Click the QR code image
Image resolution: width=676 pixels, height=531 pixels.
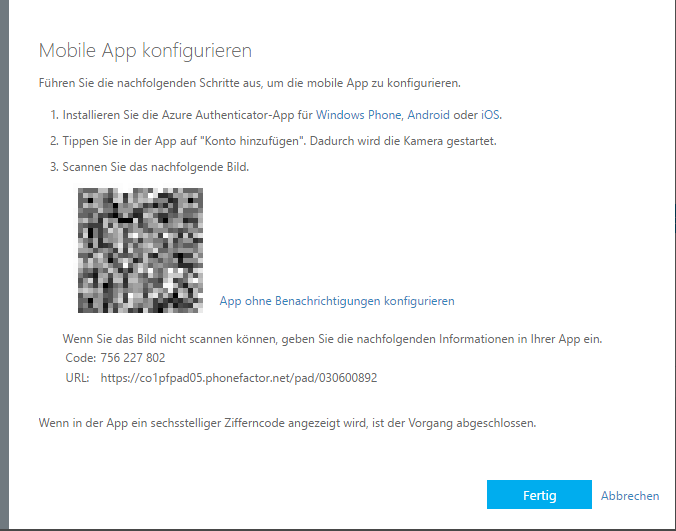[145, 250]
